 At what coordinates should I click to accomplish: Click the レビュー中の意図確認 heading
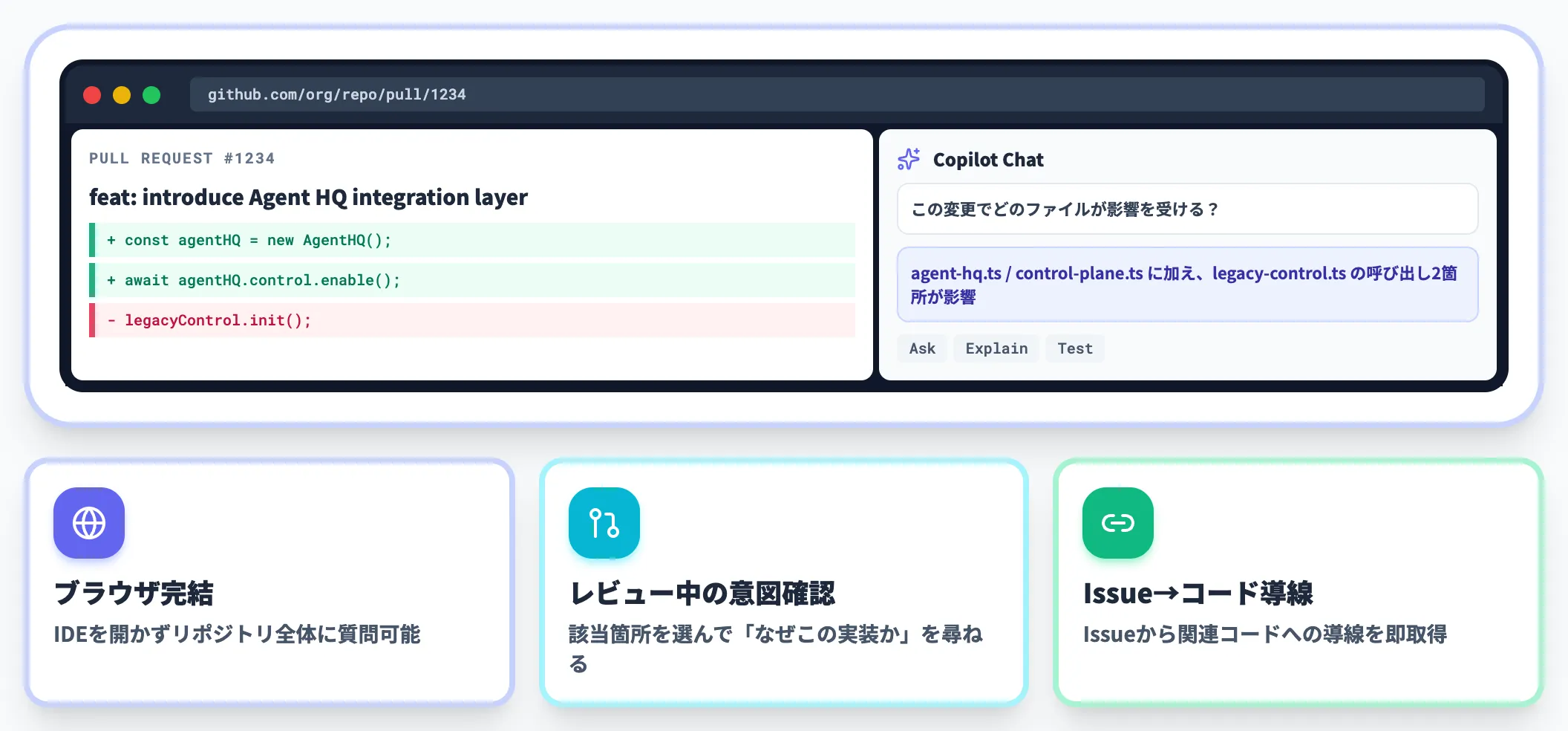click(702, 593)
